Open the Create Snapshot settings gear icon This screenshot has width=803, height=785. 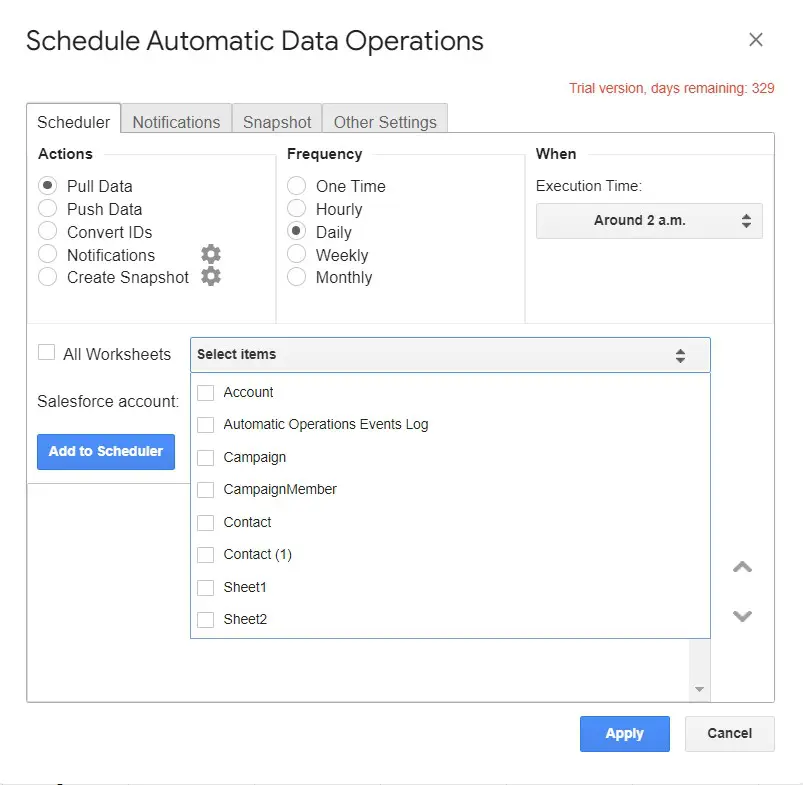(x=210, y=277)
